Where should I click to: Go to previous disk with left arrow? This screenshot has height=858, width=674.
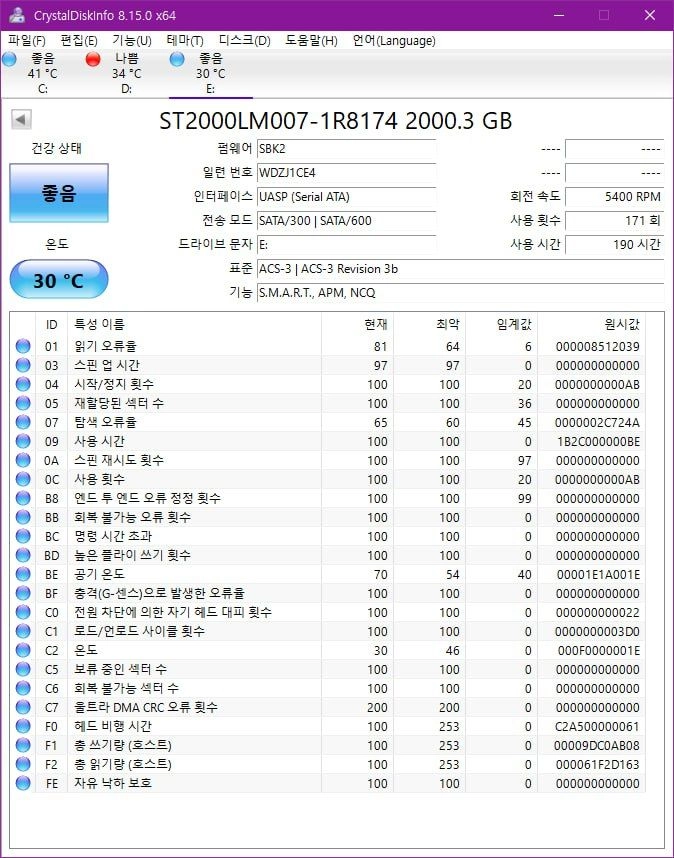pos(21,119)
